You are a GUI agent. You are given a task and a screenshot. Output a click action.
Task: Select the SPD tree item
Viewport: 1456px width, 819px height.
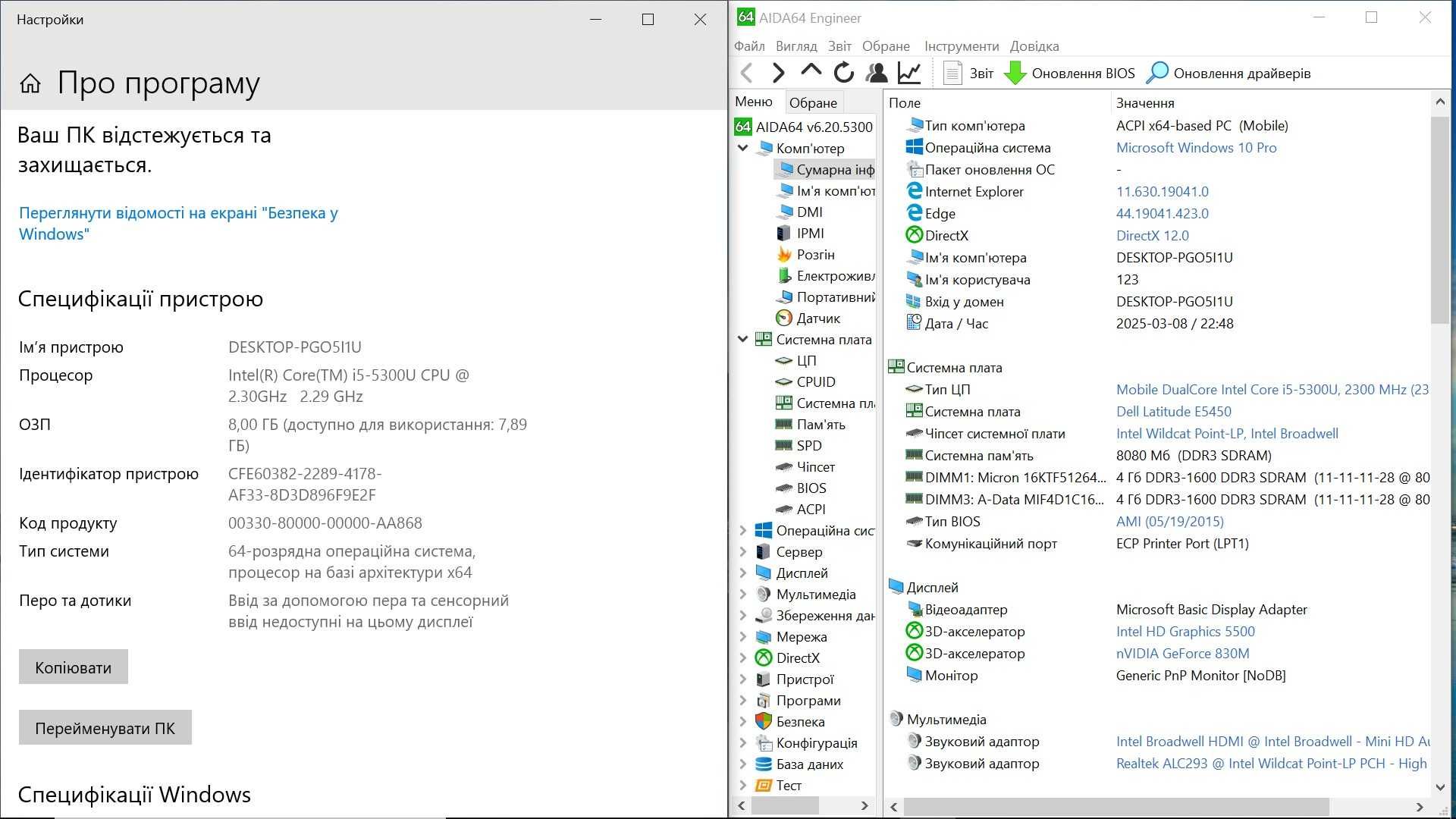coord(799,446)
